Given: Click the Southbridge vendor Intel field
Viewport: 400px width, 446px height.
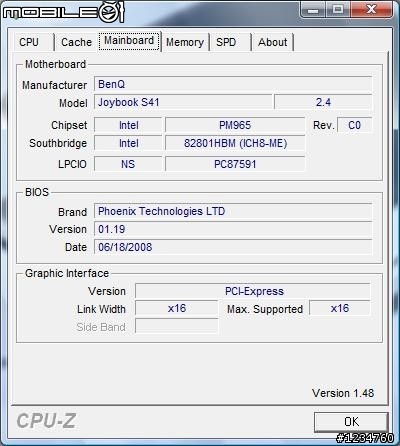Looking at the screenshot, I should point(128,143).
